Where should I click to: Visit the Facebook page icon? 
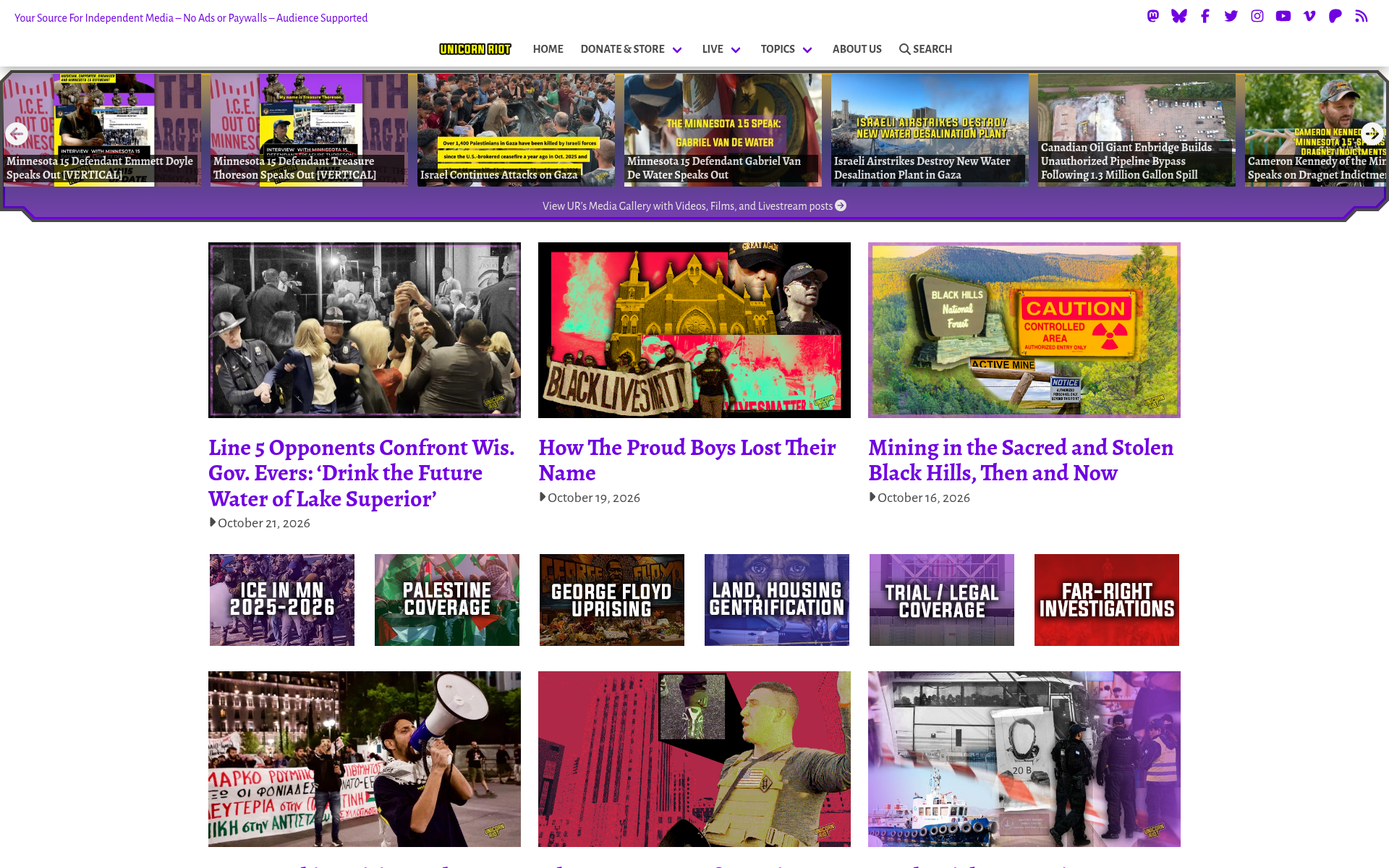point(1205,16)
